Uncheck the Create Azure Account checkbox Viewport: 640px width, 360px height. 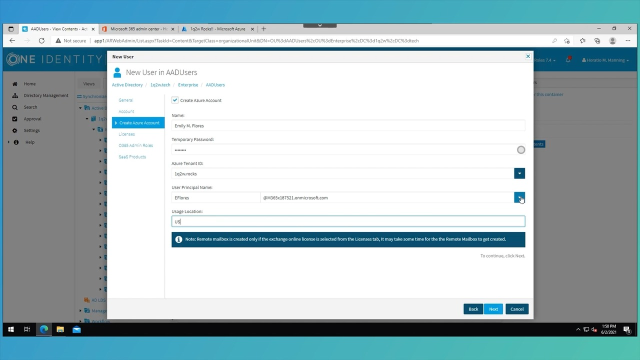(x=175, y=100)
